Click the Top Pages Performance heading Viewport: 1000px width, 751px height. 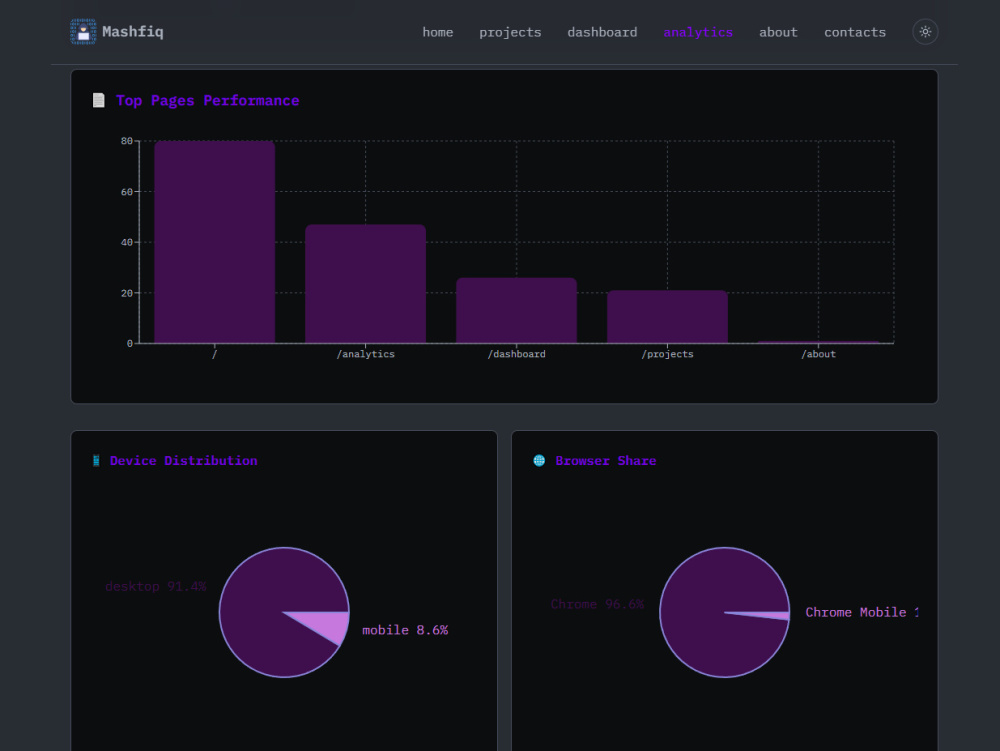coord(207,101)
